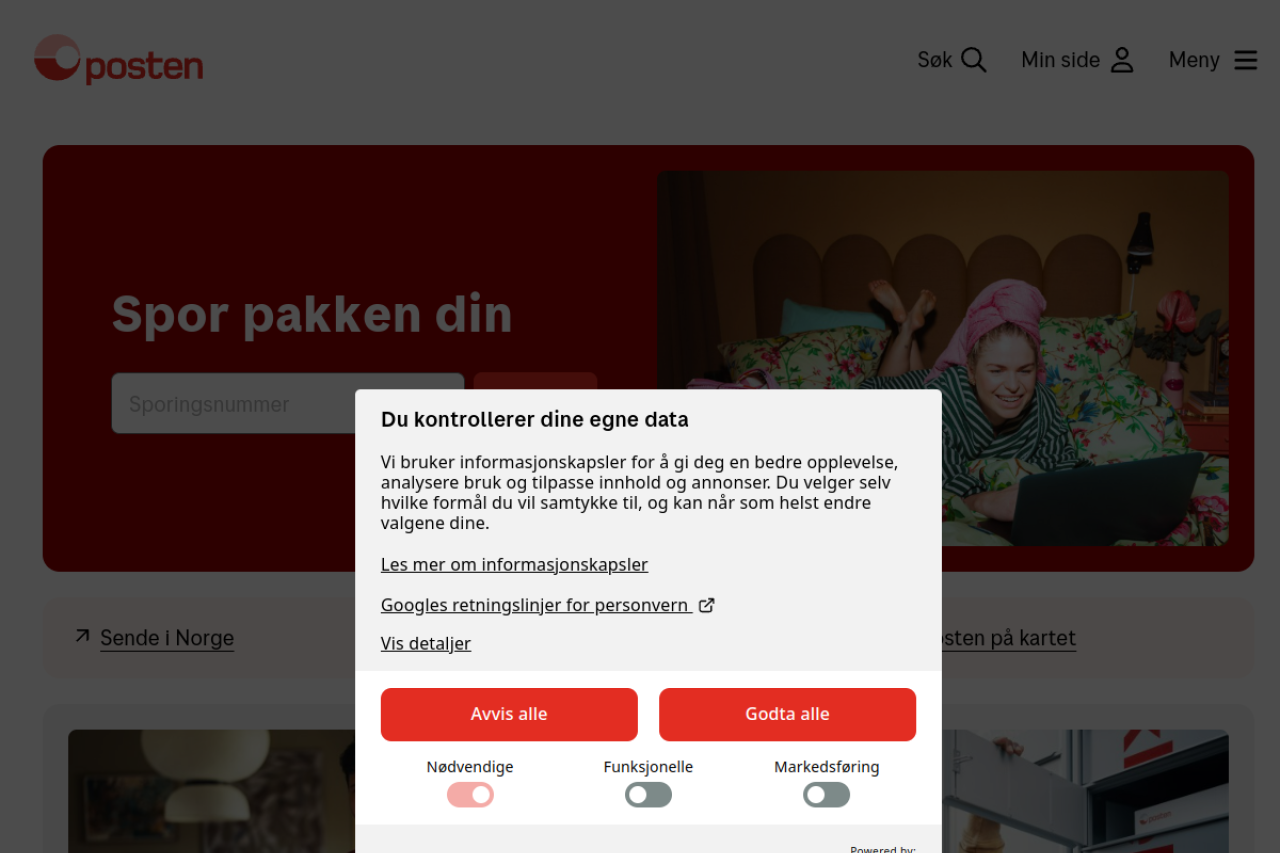Click the hero photo of woman with laptop
This screenshot has height=853, width=1280.
(x=943, y=358)
